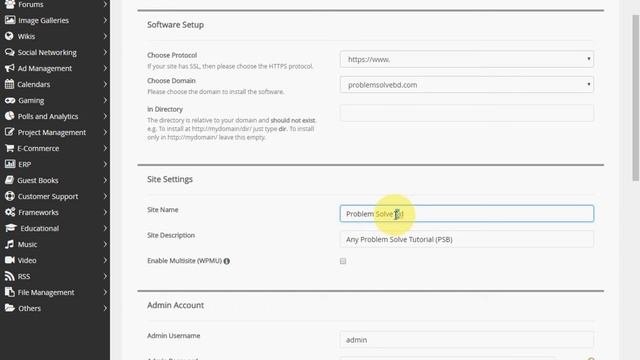Click the Choose Protocol label

coord(172,55)
